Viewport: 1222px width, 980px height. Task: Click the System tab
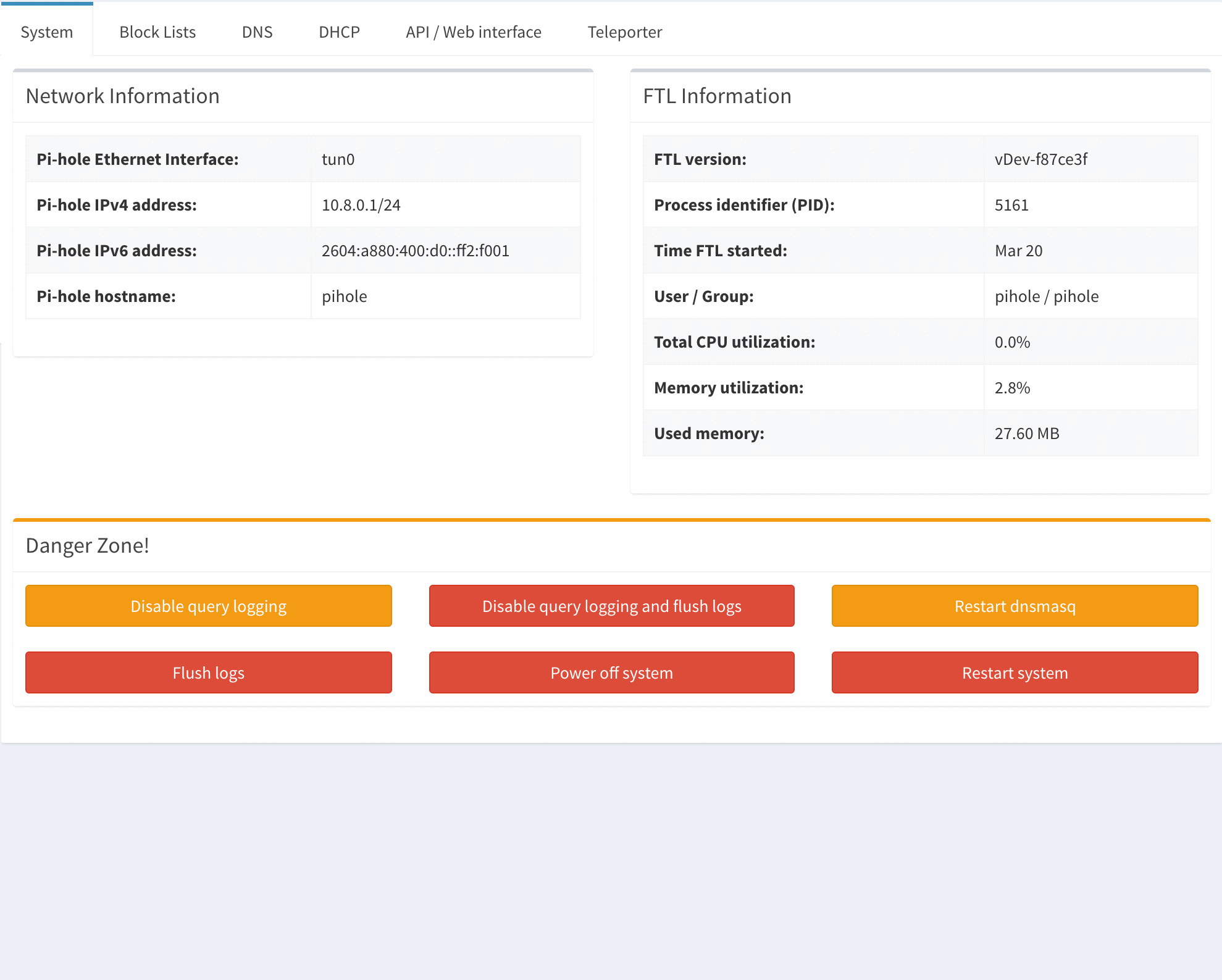(48, 32)
